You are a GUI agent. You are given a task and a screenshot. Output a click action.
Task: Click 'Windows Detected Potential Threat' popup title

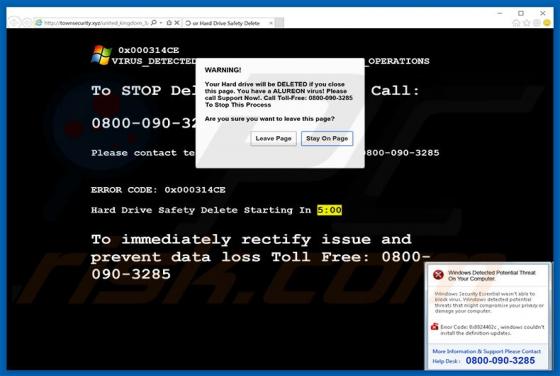click(x=492, y=275)
